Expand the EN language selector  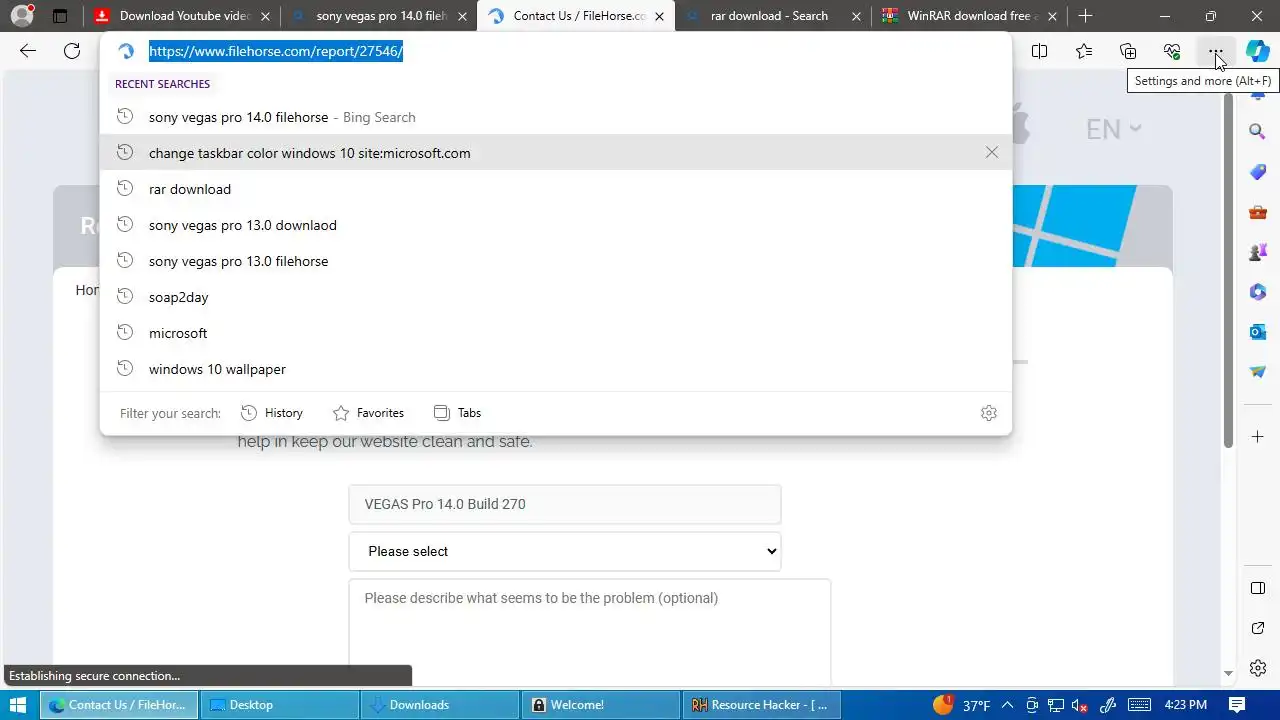pyautogui.click(x=1113, y=129)
